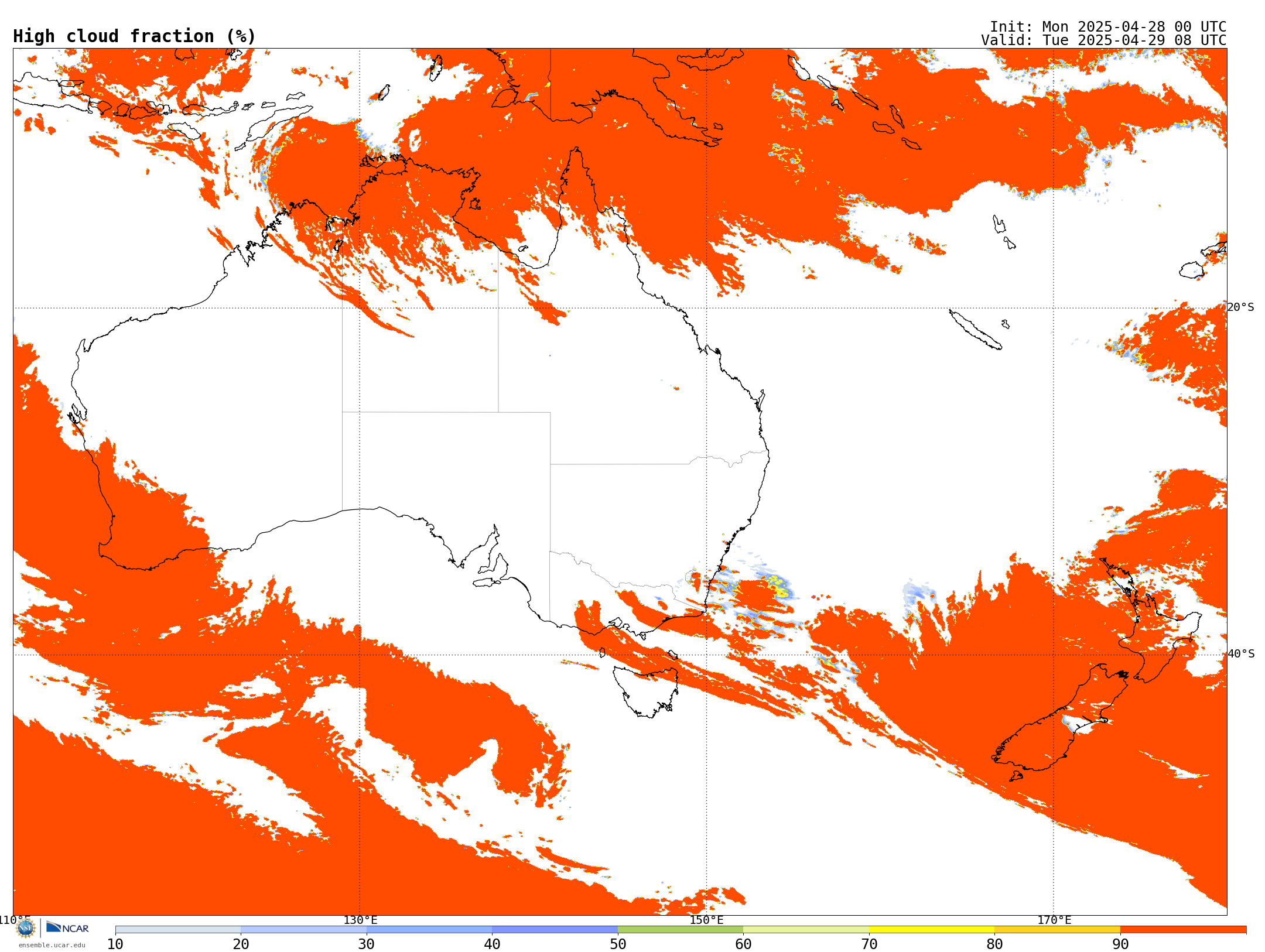The image size is (1265, 952).
Task: Click the 70-80 yellow colorbar segment
Action: tap(932, 930)
